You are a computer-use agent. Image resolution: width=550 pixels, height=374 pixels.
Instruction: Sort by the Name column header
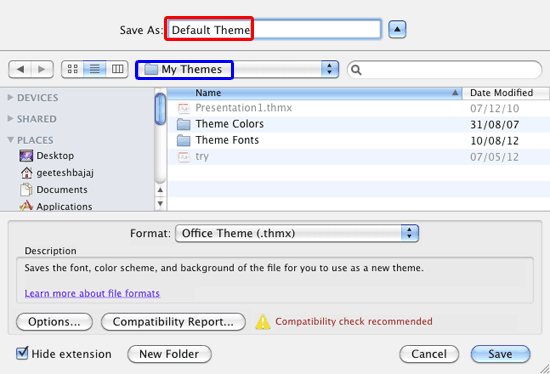(x=314, y=93)
